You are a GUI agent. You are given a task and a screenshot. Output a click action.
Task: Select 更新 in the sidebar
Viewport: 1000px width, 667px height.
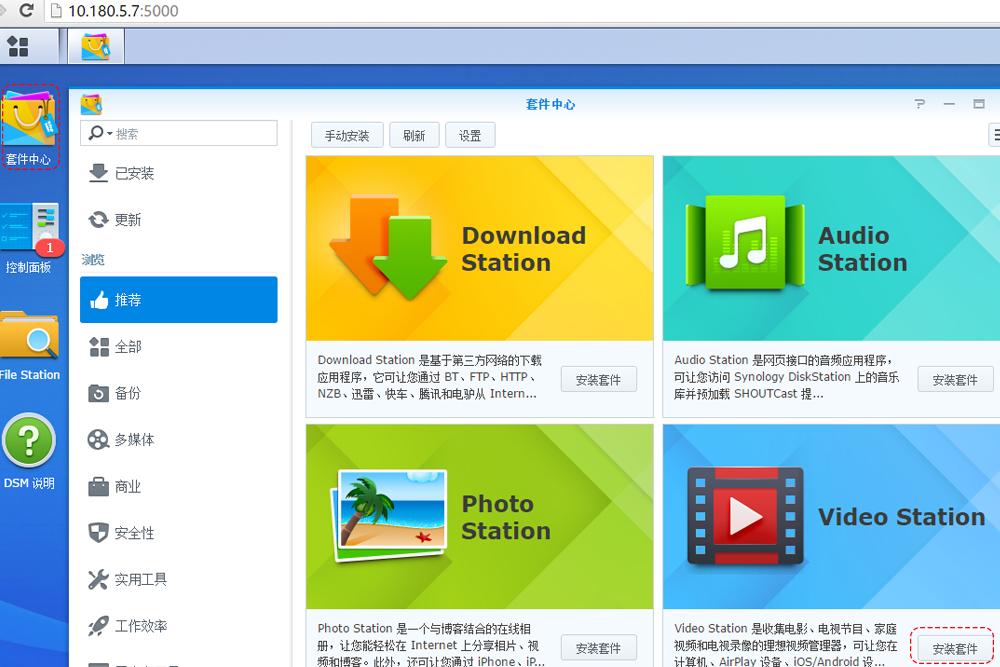128,220
